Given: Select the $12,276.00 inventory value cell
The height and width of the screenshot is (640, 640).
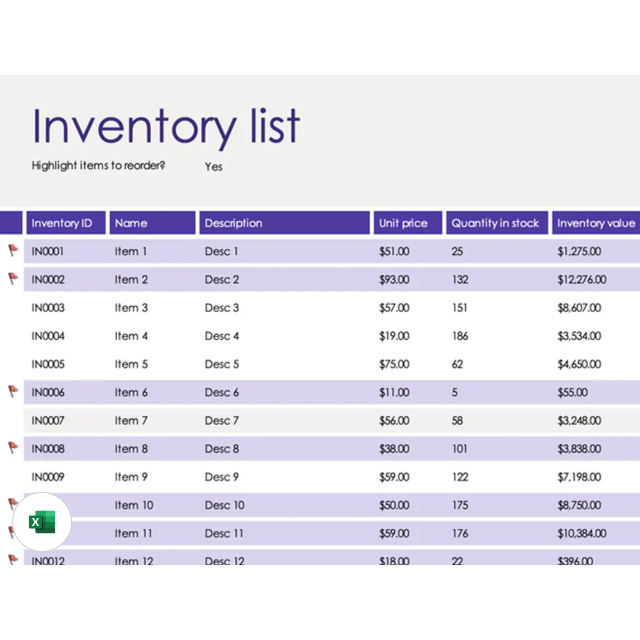Looking at the screenshot, I should point(582,280).
